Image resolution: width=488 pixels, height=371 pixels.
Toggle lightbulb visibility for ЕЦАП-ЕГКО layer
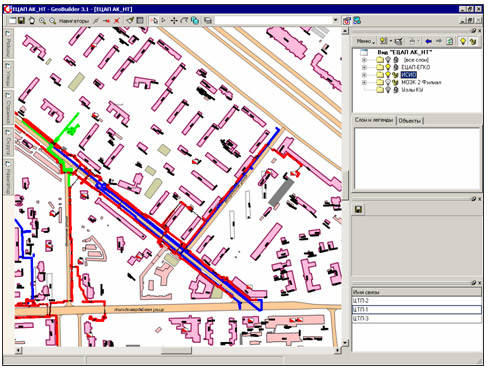pyautogui.click(x=388, y=67)
